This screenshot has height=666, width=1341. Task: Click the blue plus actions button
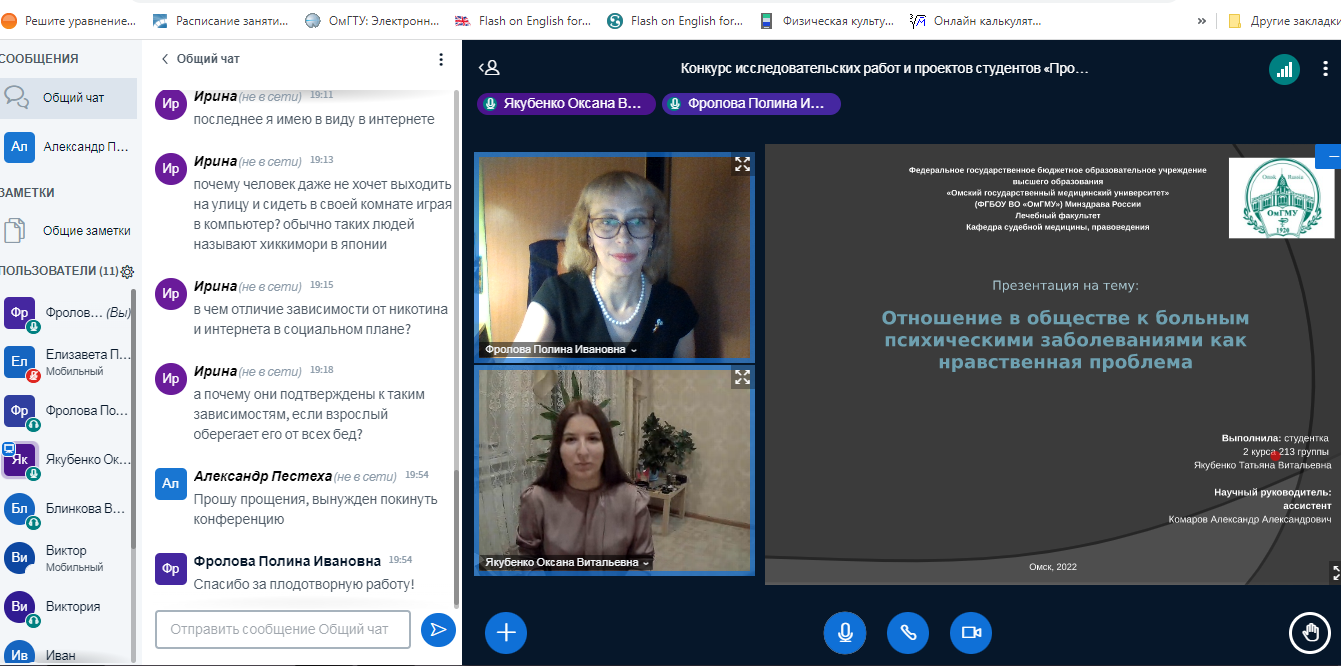pos(506,632)
